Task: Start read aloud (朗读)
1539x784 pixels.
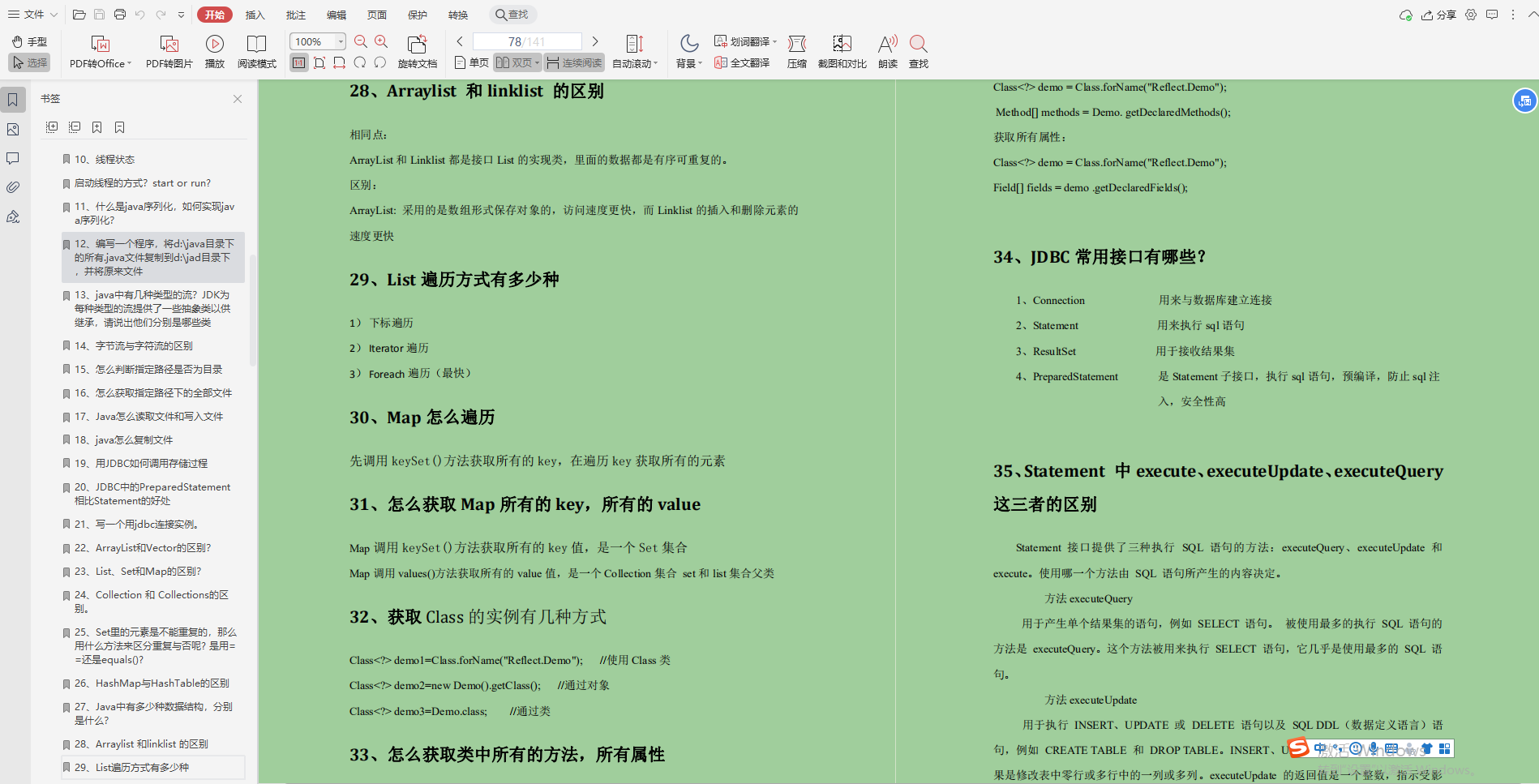Action: pos(888,53)
